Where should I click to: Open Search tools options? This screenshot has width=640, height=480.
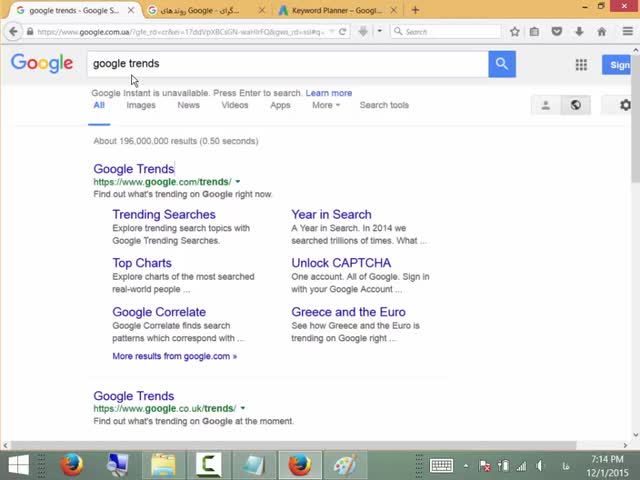pos(384,105)
